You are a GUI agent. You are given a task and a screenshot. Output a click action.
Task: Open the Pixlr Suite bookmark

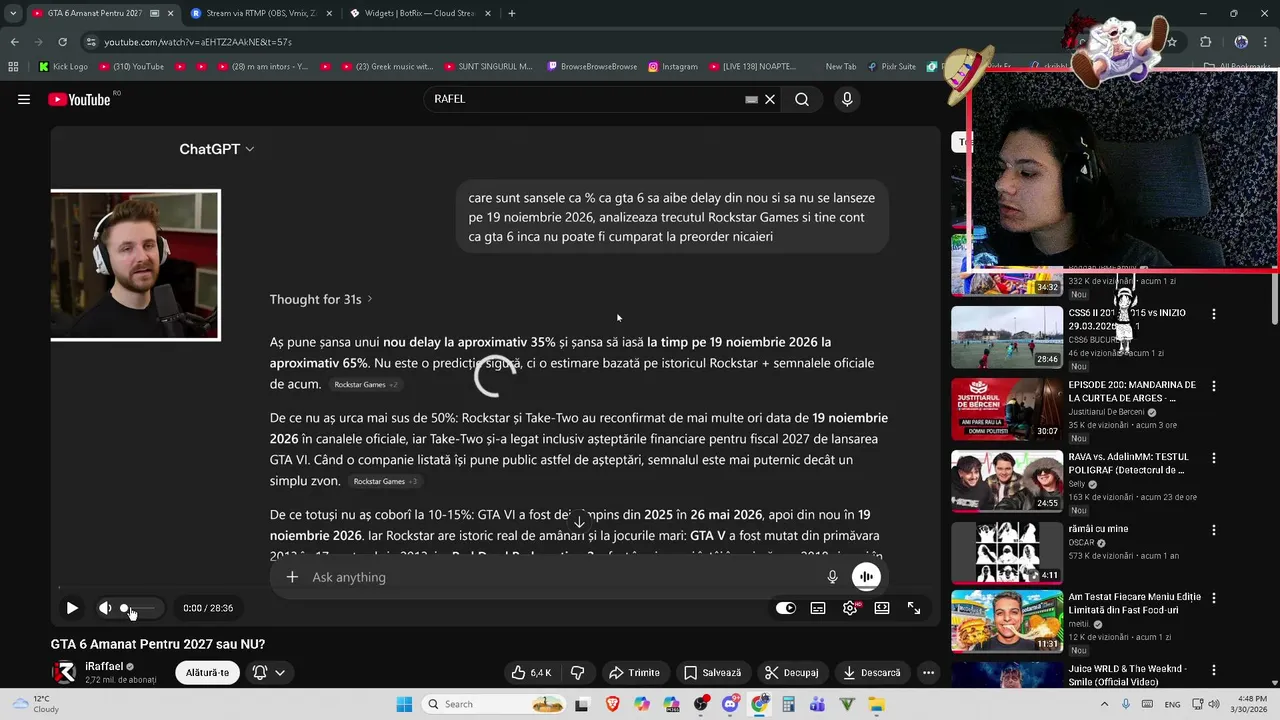892,67
